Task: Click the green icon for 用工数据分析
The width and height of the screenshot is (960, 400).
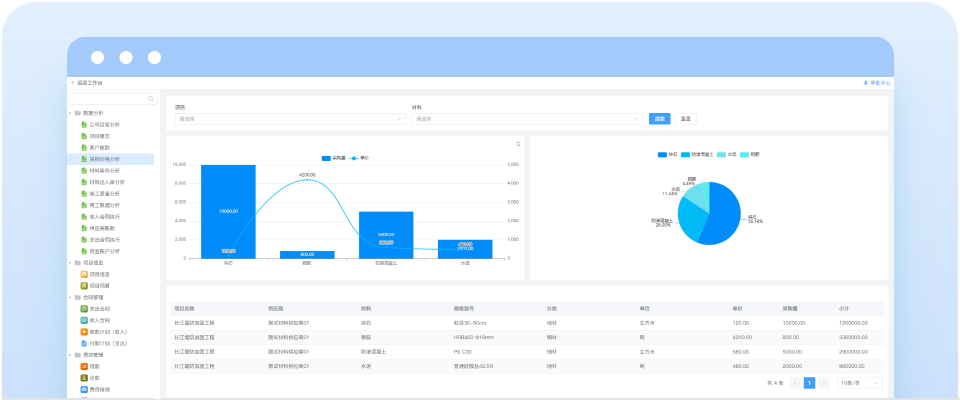Action: coord(84,205)
